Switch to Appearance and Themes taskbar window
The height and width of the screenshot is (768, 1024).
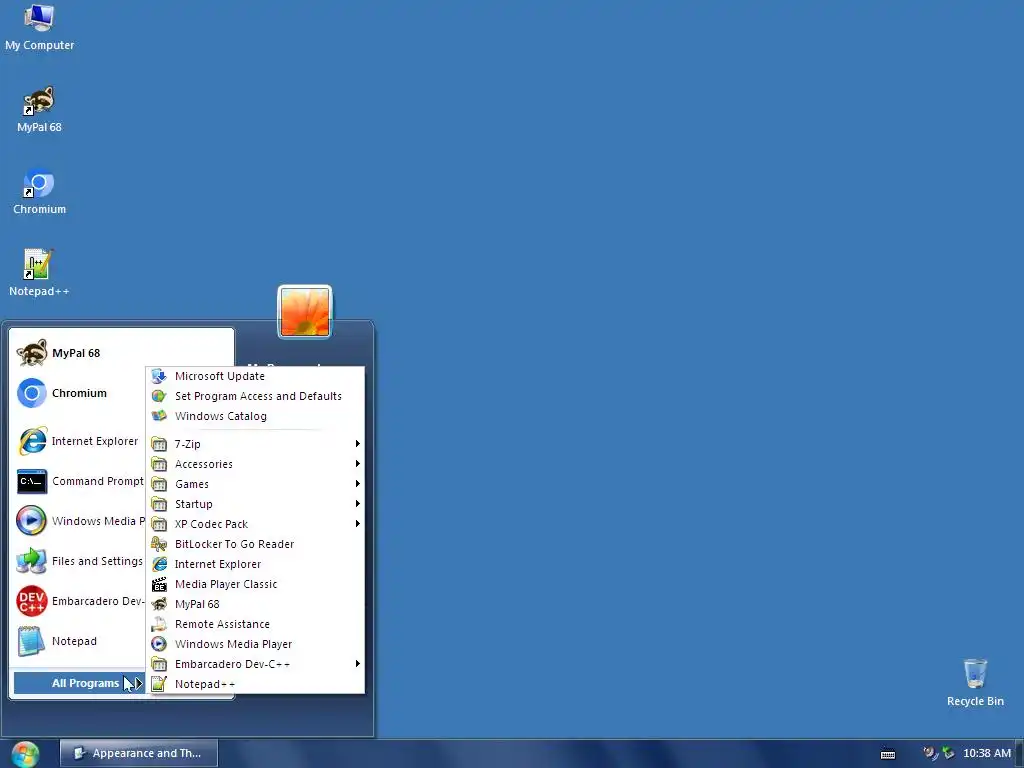[x=138, y=753]
